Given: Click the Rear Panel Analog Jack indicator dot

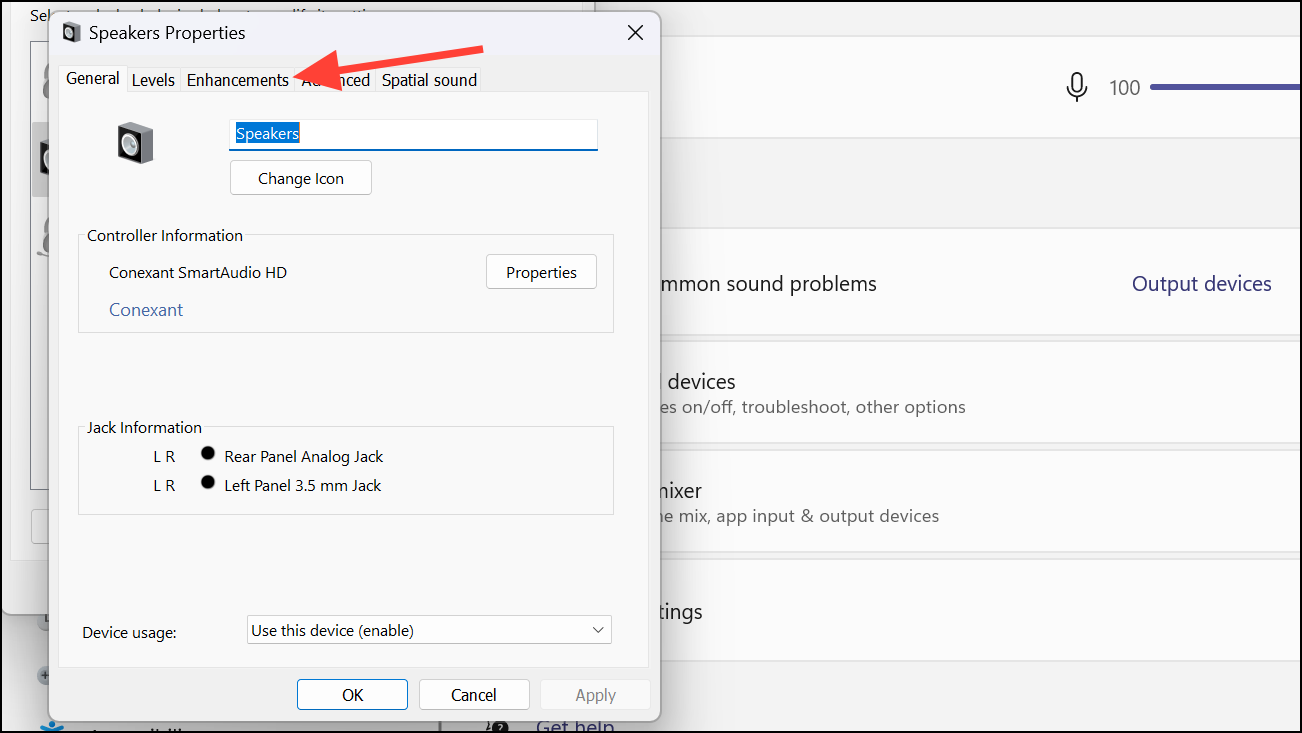Looking at the screenshot, I should pos(208,452).
